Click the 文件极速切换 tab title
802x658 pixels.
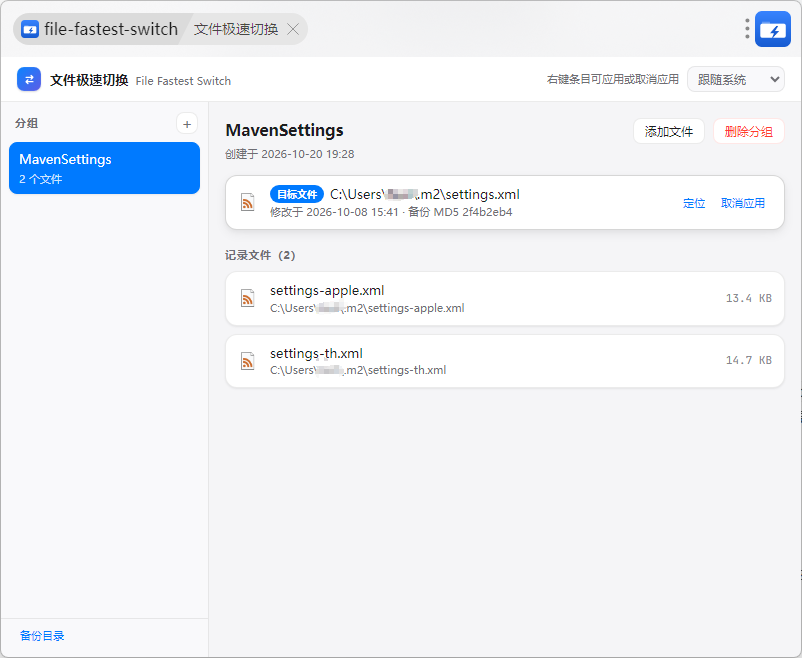pyautogui.click(x=236, y=29)
